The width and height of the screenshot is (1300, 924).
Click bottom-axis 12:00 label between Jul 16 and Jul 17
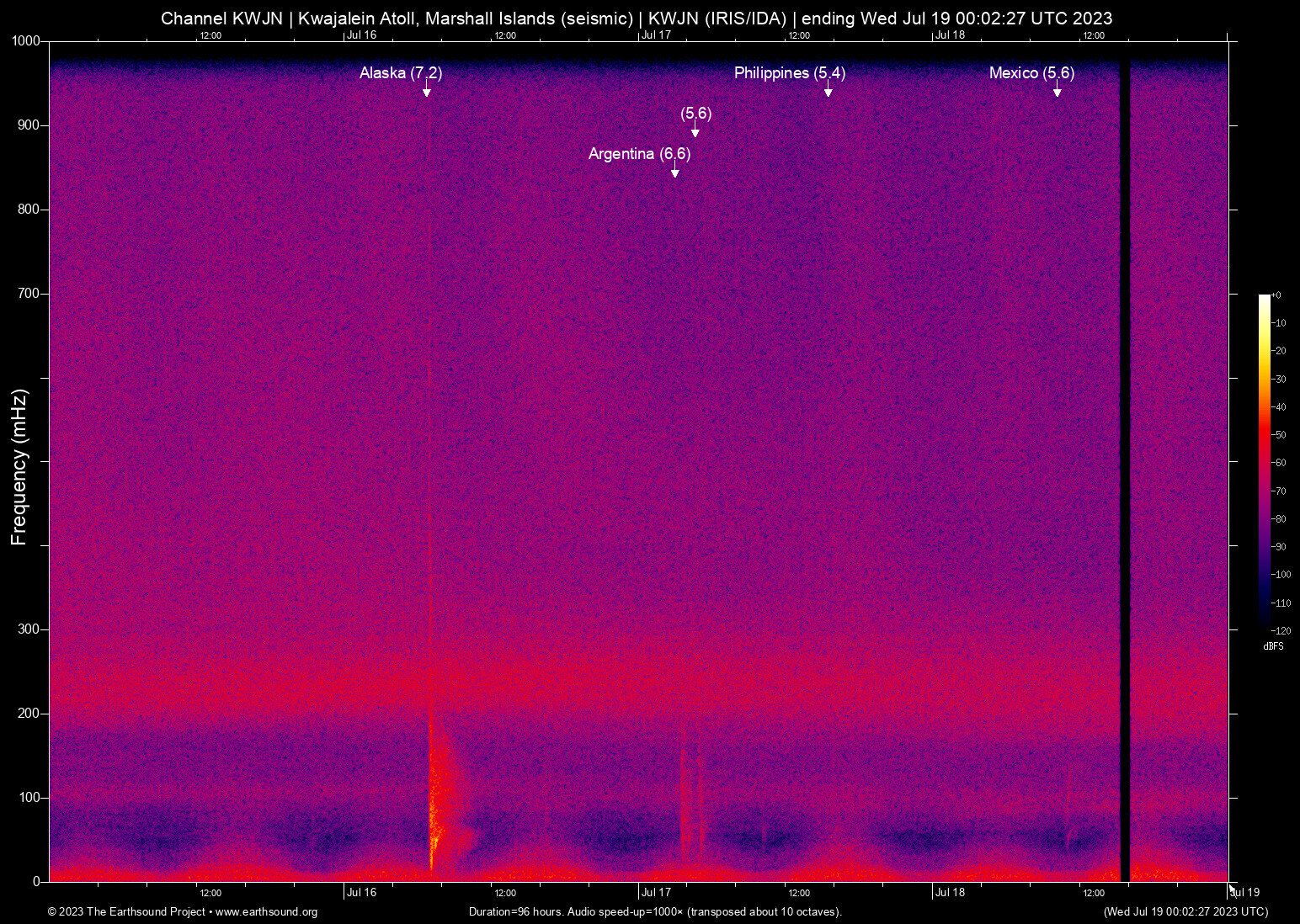(x=505, y=893)
